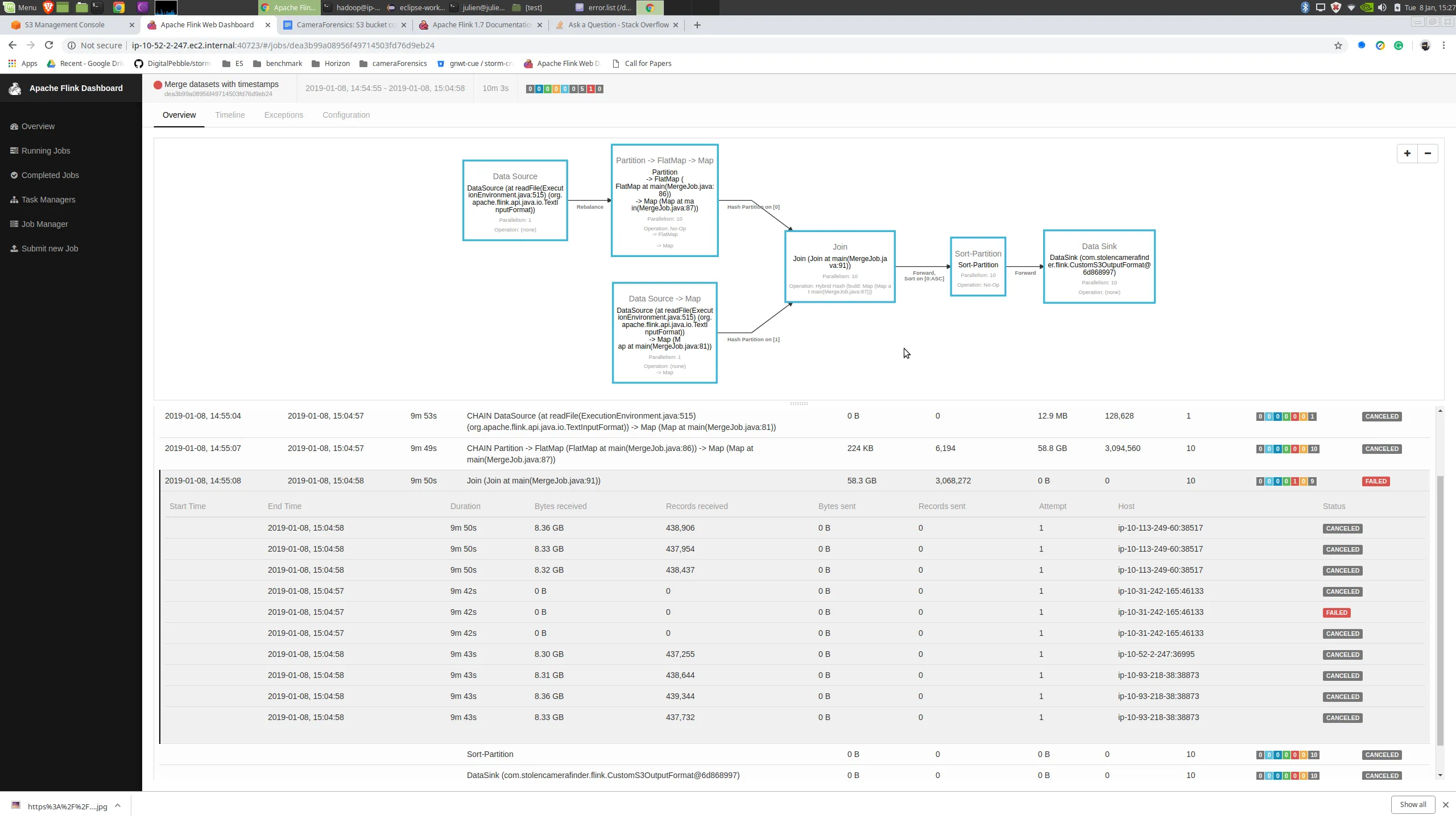This screenshot has width=1456, height=819.
Task: Collapse the Join subtask row
Action: point(533,481)
